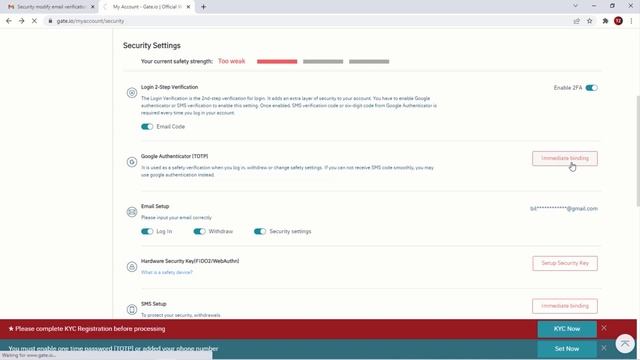Stop loading the page
Viewport: 640px width, 360px height.
coord(34,21)
